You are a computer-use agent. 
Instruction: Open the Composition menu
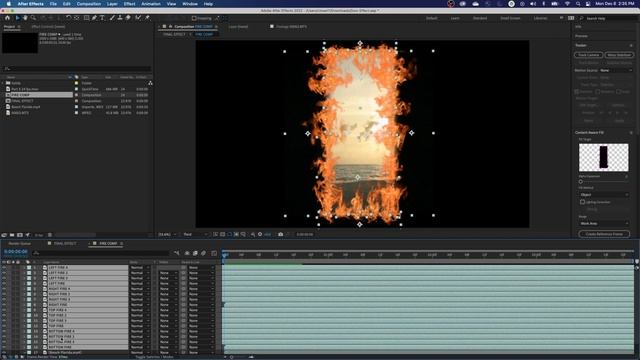coord(89,4)
